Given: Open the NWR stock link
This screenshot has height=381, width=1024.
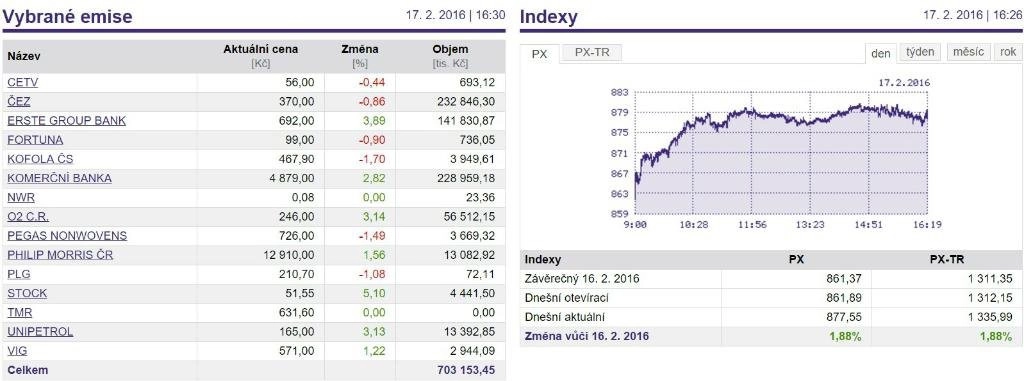Looking at the screenshot, I should pos(21,197).
